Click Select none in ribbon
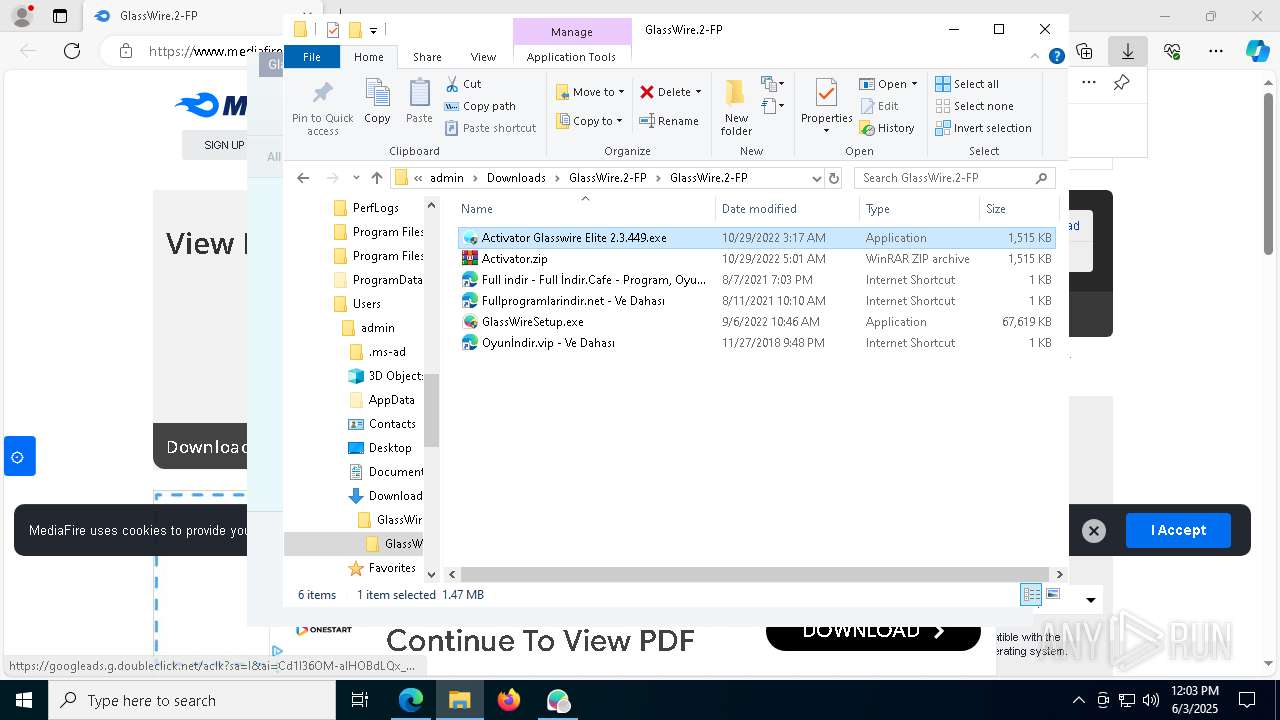Image resolution: width=1280 pixels, height=720 pixels. pos(974,106)
